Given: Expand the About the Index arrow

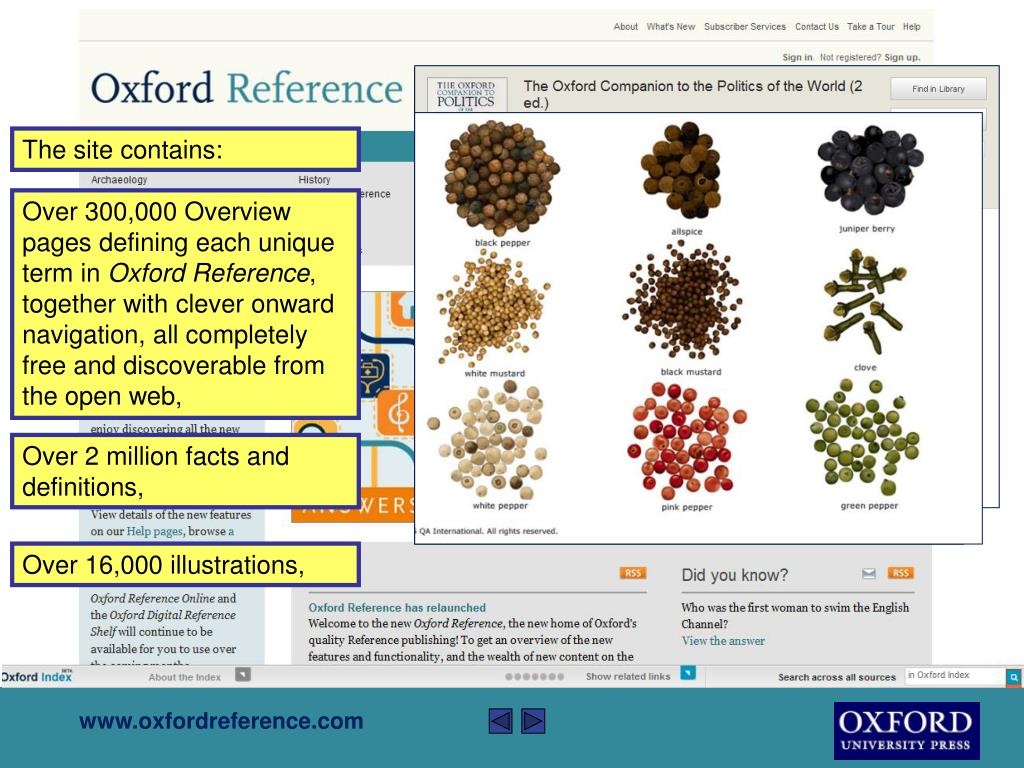Looking at the screenshot, I should [243, 675].
